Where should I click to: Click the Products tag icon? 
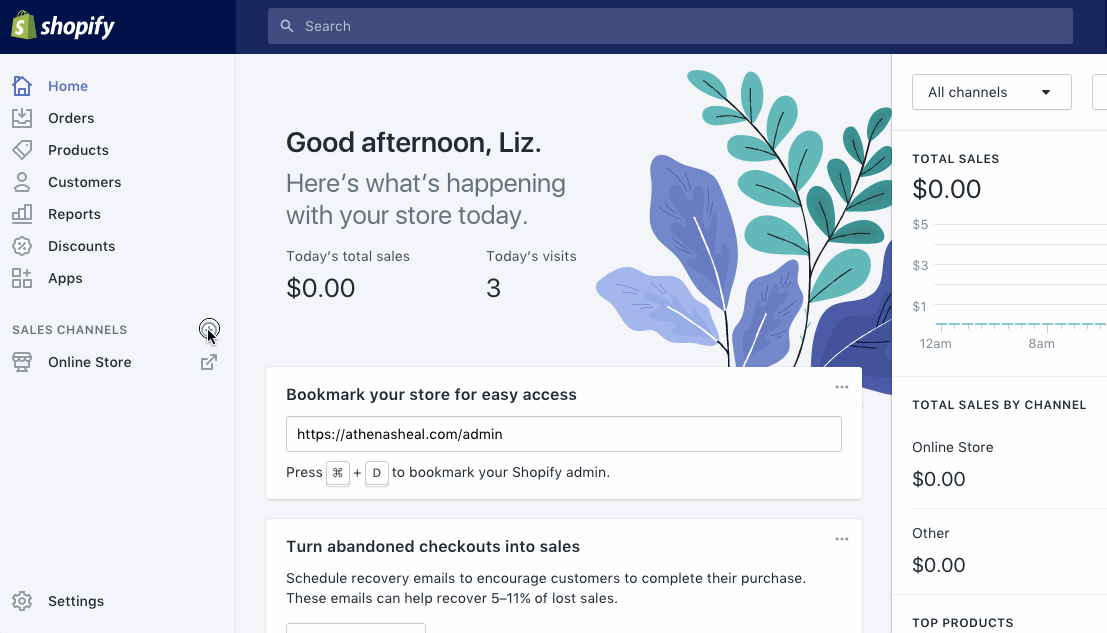coord(22,150)
